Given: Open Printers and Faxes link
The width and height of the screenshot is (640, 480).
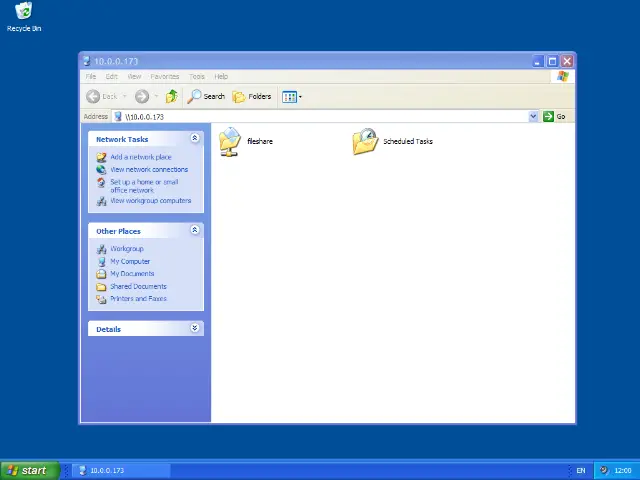Looking at the screenshot, I should point(138,299).
